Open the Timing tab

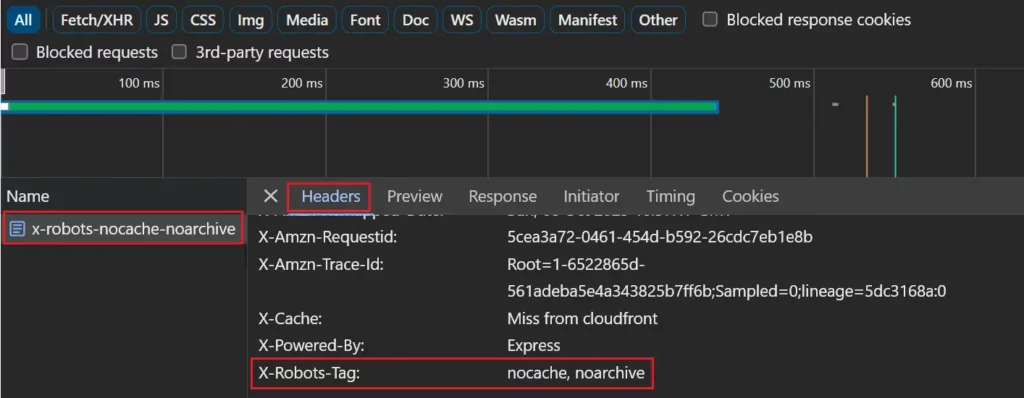click(671, 196)
